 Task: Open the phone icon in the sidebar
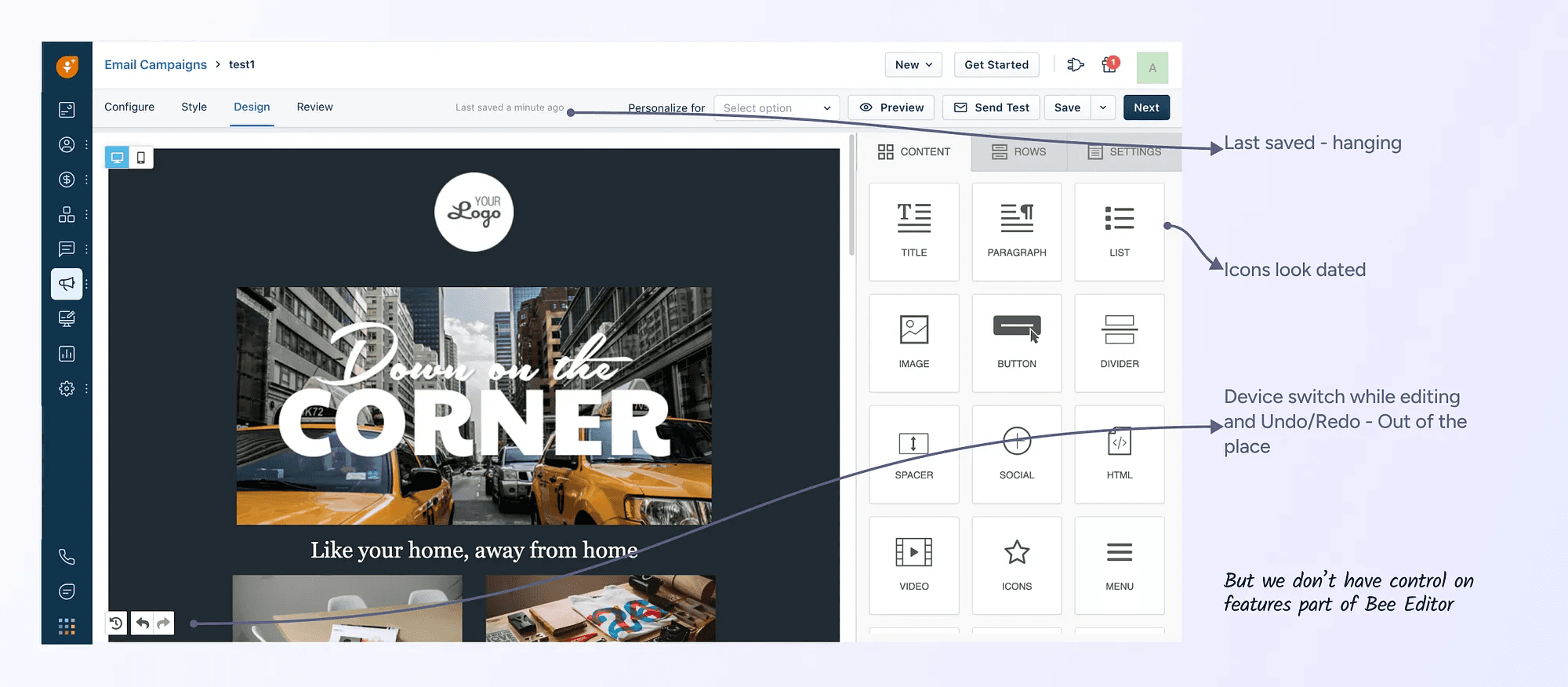67,557
